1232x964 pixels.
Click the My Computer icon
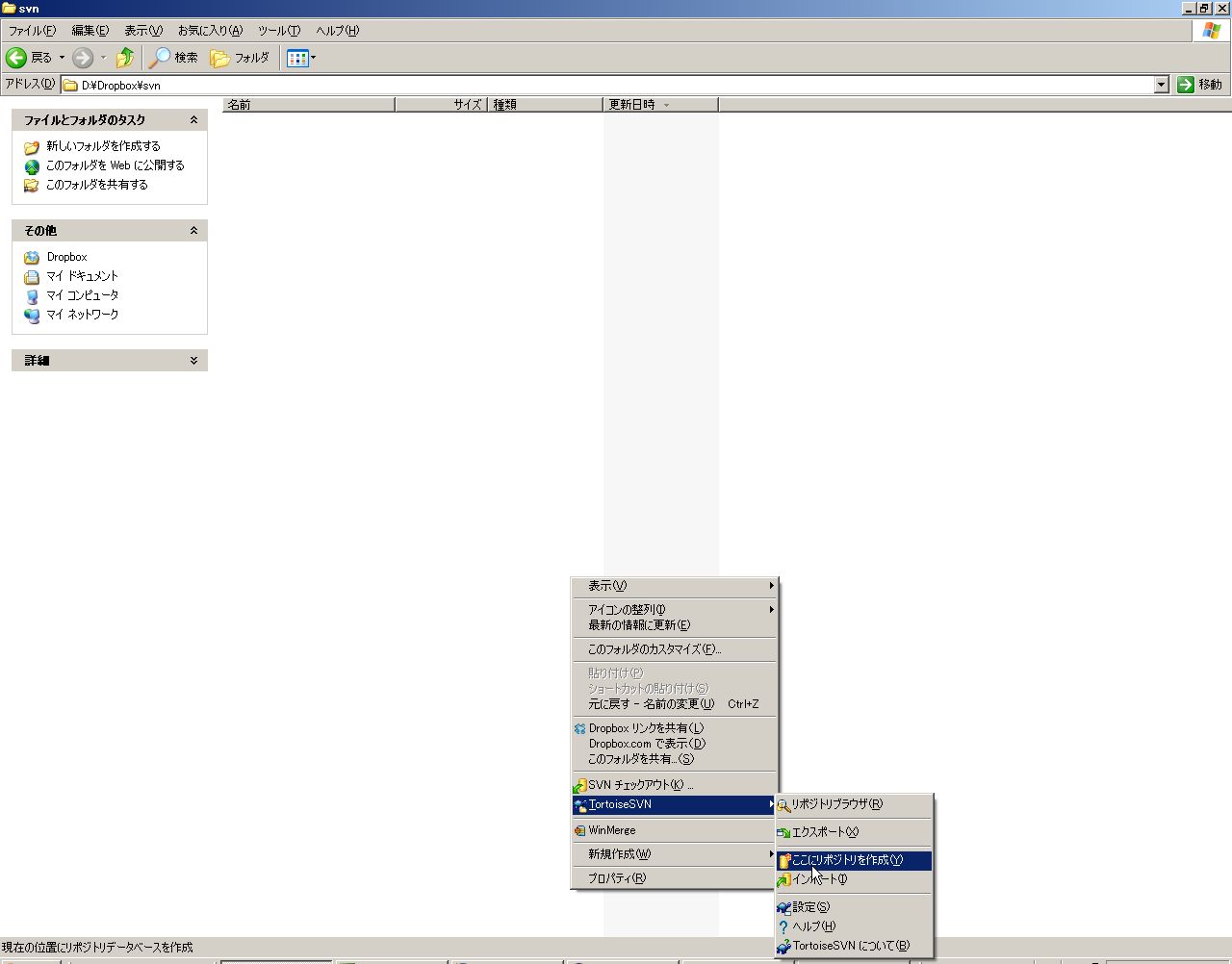32,296
